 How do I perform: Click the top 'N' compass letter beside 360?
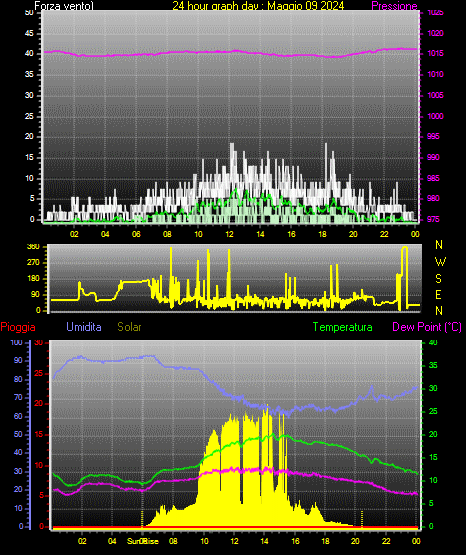point(439,245)
